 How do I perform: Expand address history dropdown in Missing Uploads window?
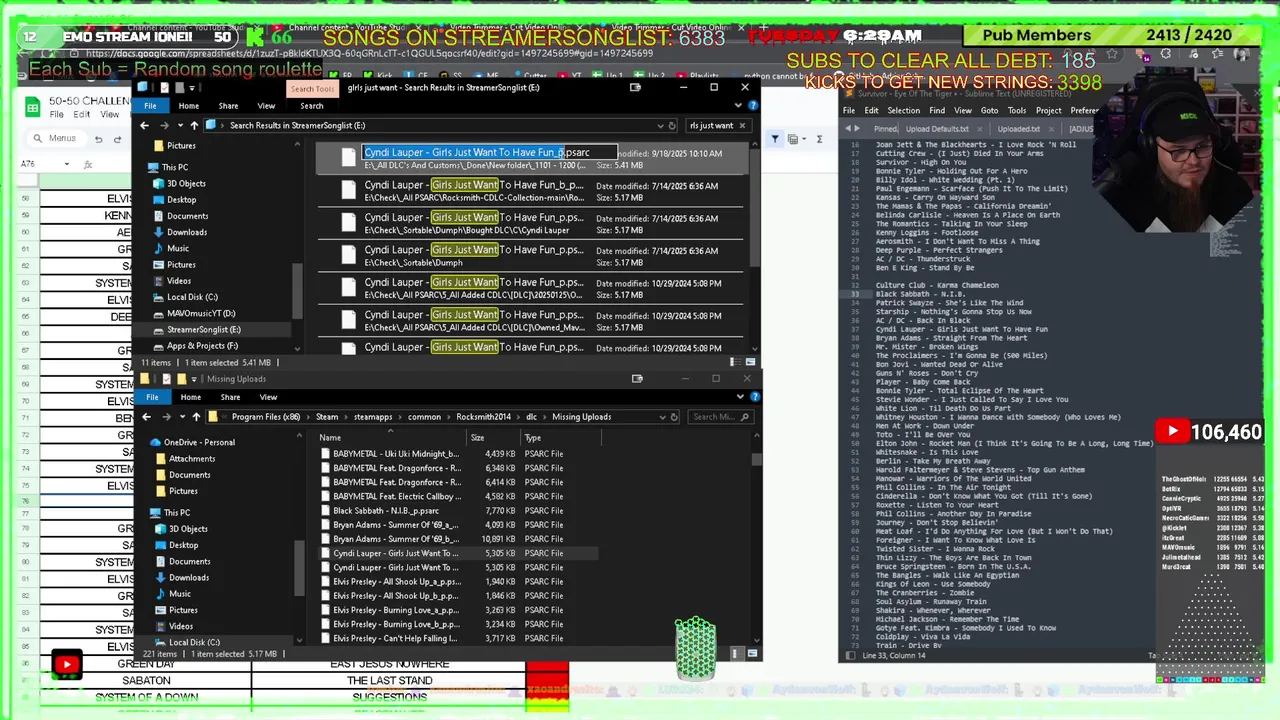(662, 416)
